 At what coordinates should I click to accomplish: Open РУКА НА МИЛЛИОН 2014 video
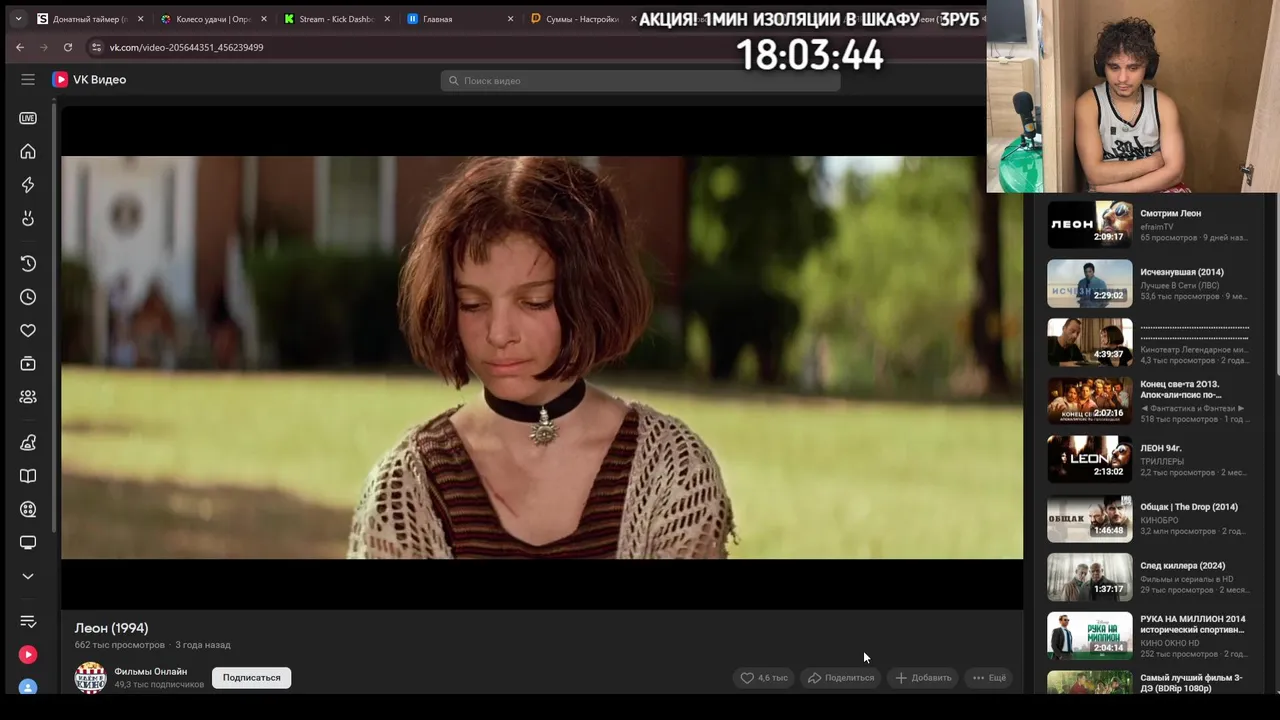click(1090, 636)
